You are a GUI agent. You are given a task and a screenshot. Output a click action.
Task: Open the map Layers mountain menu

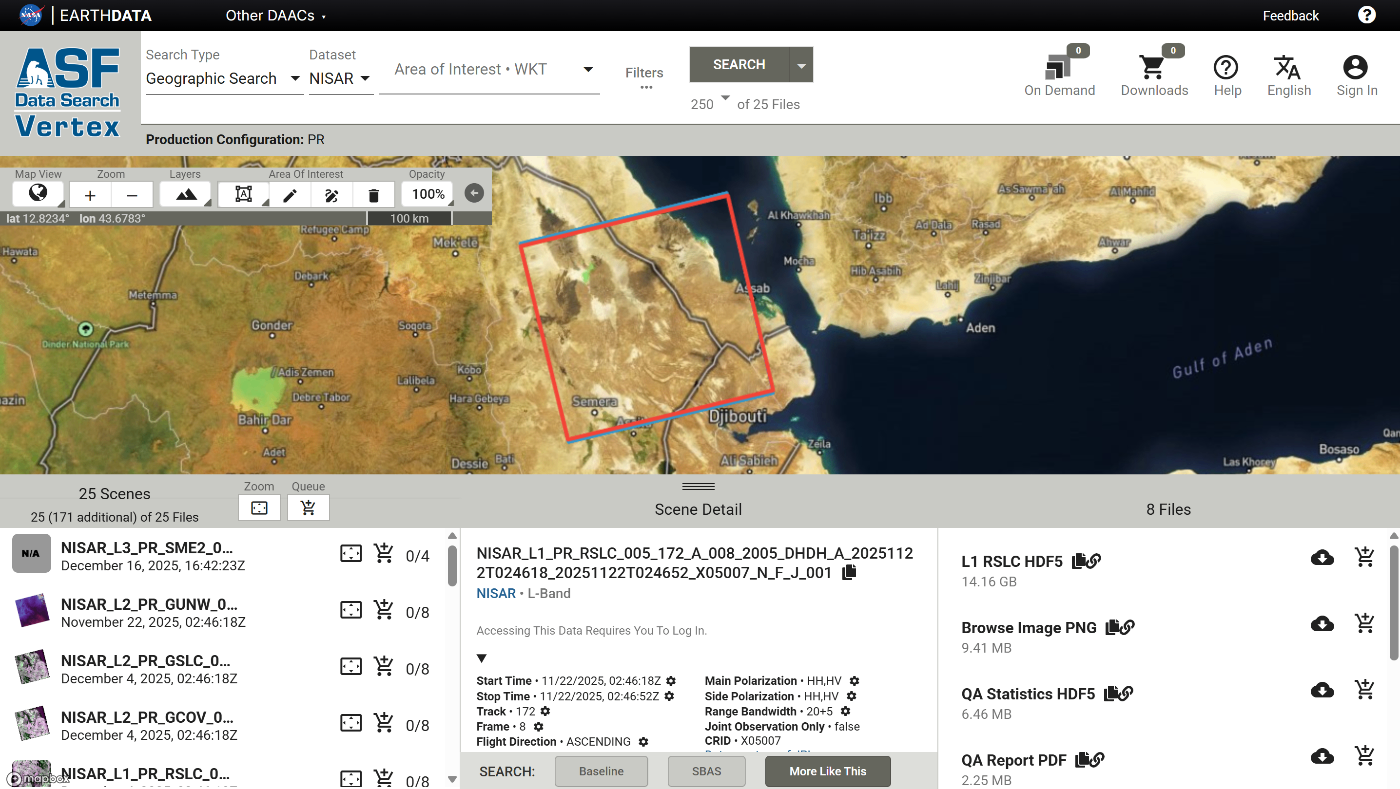(186, 194)
